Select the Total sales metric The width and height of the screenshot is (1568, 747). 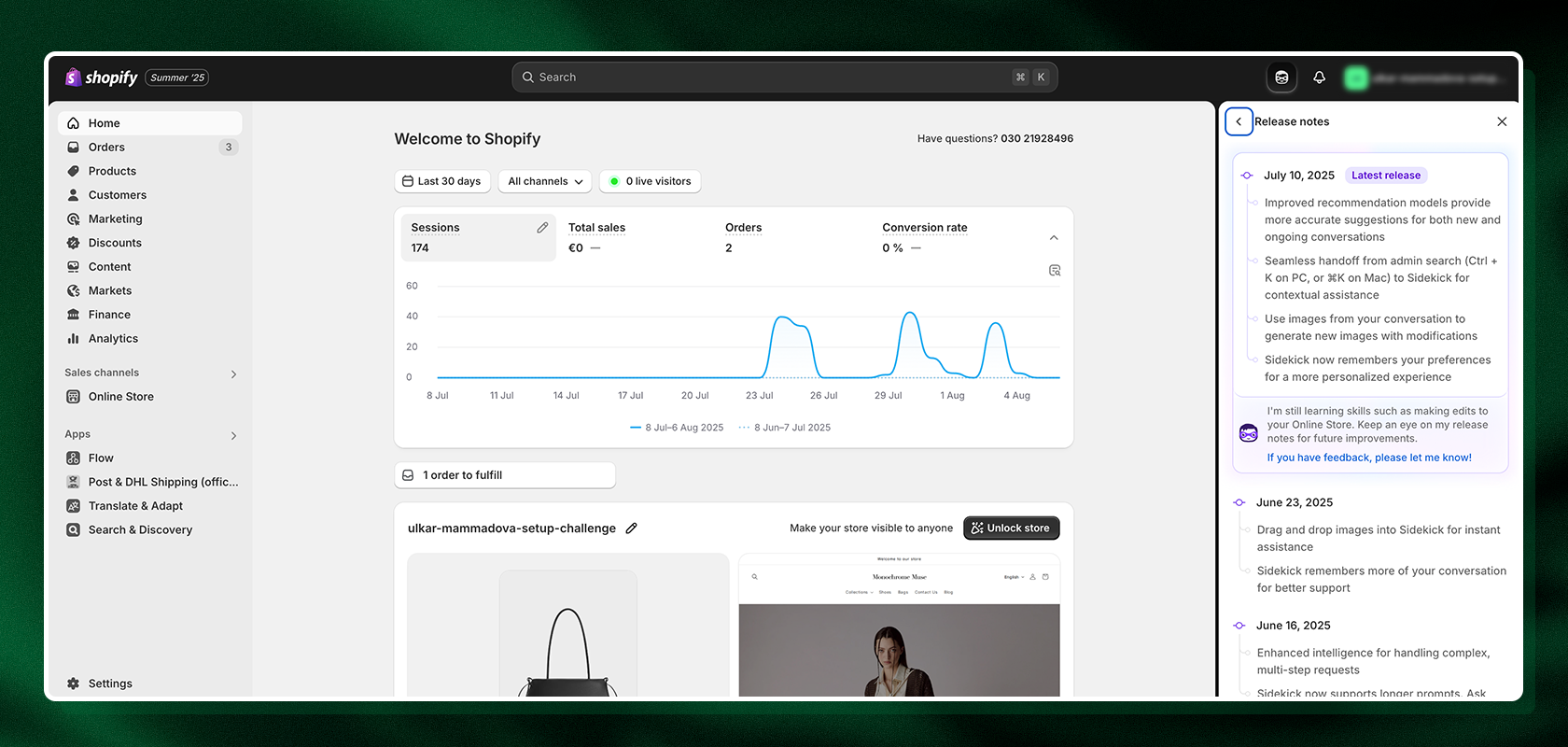597,238
